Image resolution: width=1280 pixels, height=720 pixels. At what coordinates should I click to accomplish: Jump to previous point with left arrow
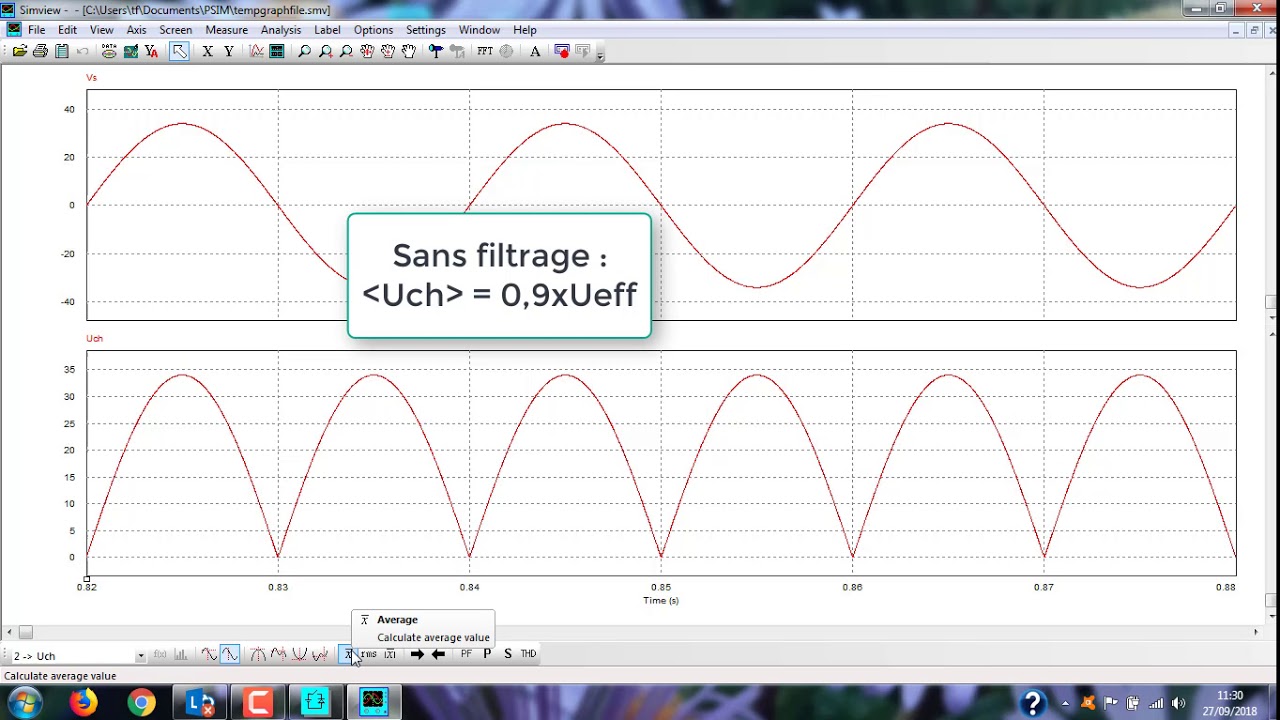438,654
